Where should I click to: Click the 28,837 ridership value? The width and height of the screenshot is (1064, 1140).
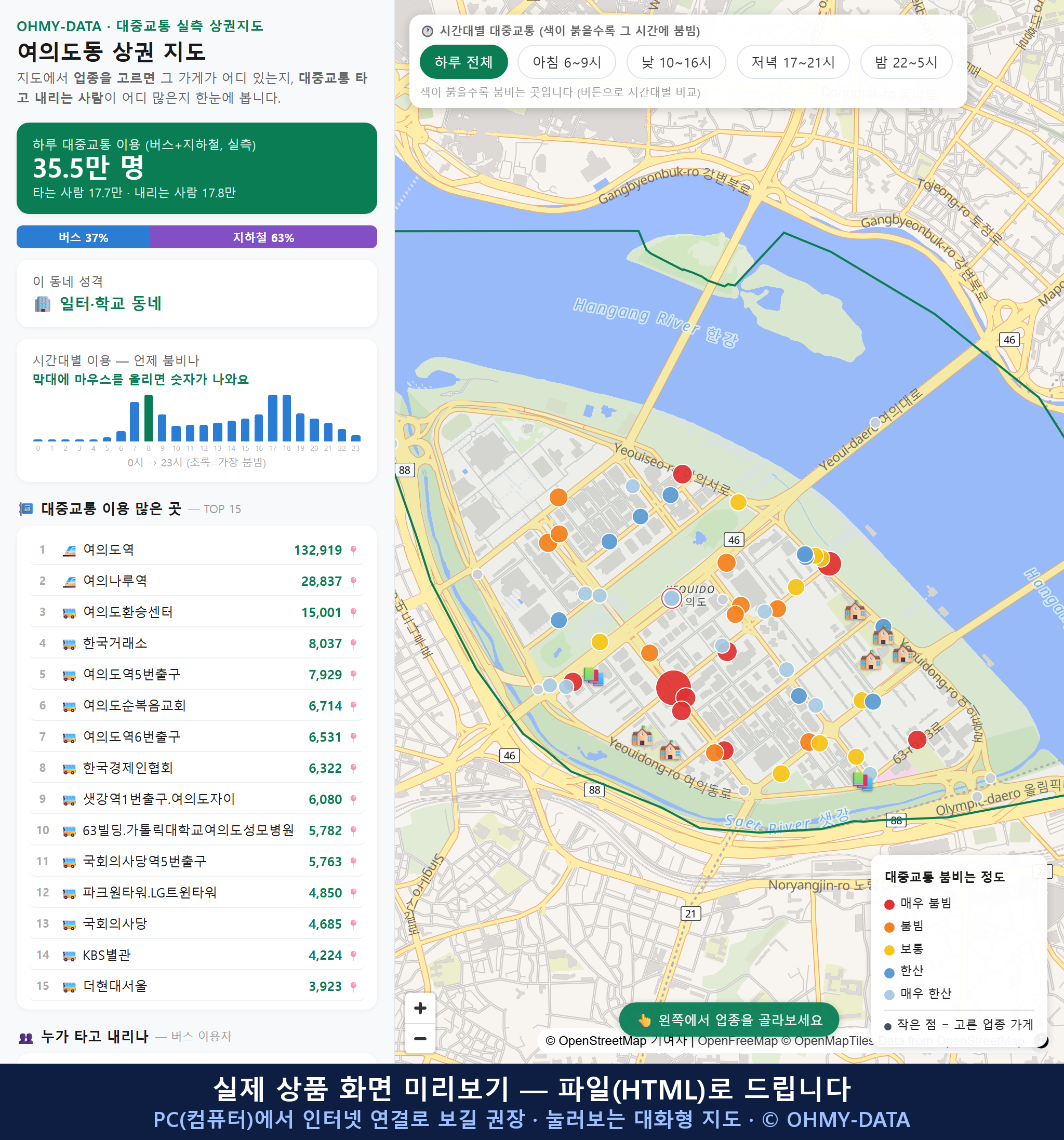(x=321, y=582)
